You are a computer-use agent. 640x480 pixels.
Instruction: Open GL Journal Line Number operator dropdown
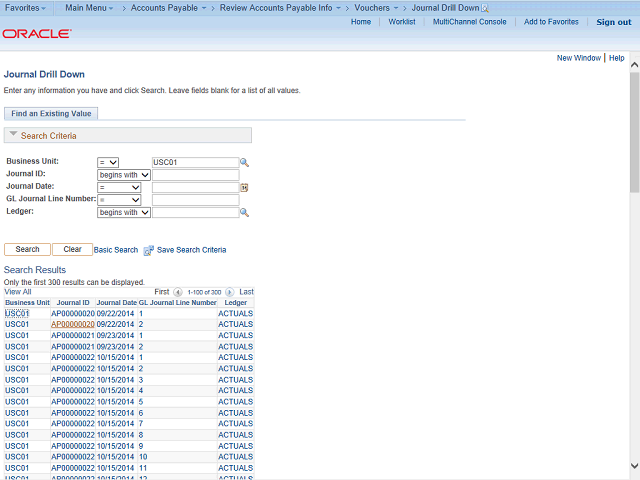(119, 200)
